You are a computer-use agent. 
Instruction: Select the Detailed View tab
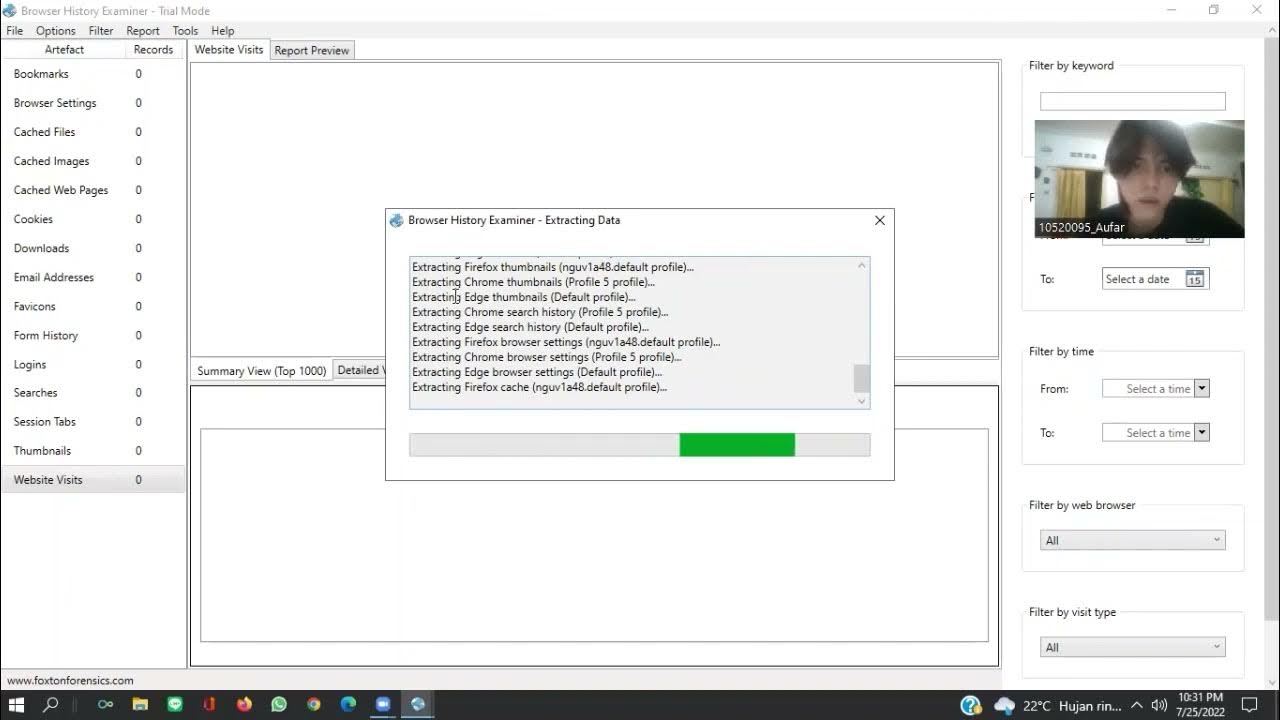[x=359, y=370]
